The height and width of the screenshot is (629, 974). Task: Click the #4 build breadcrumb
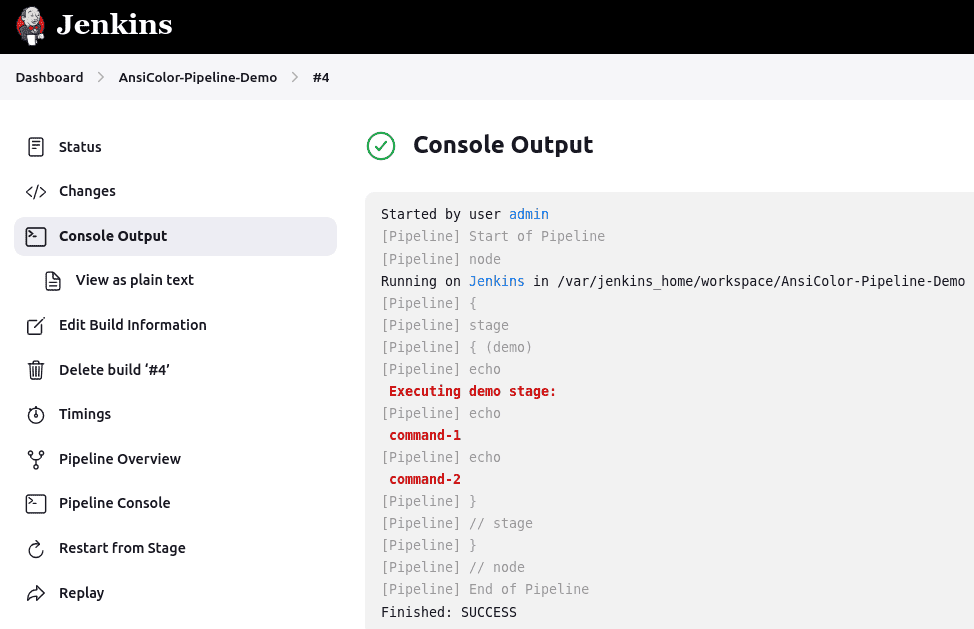(x=321, y=78)
